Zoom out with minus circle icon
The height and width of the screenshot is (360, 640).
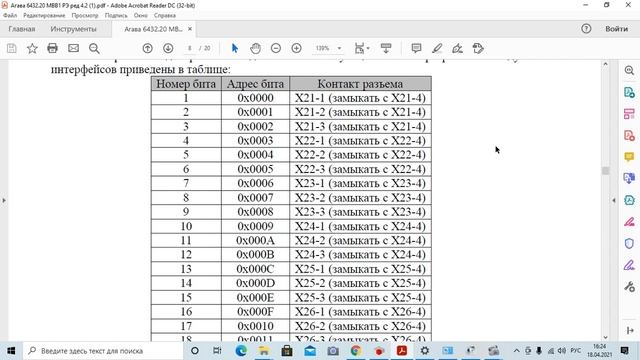276,48
